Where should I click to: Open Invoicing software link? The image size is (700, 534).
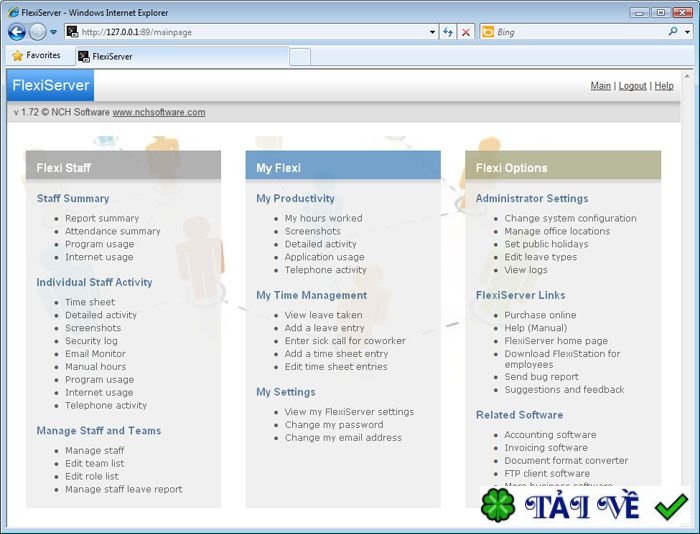[546, 448]
